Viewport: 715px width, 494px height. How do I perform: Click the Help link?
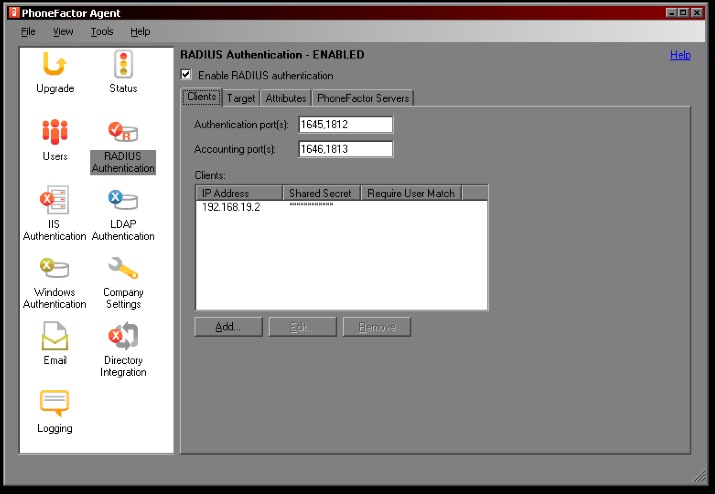tap(680, 55)
